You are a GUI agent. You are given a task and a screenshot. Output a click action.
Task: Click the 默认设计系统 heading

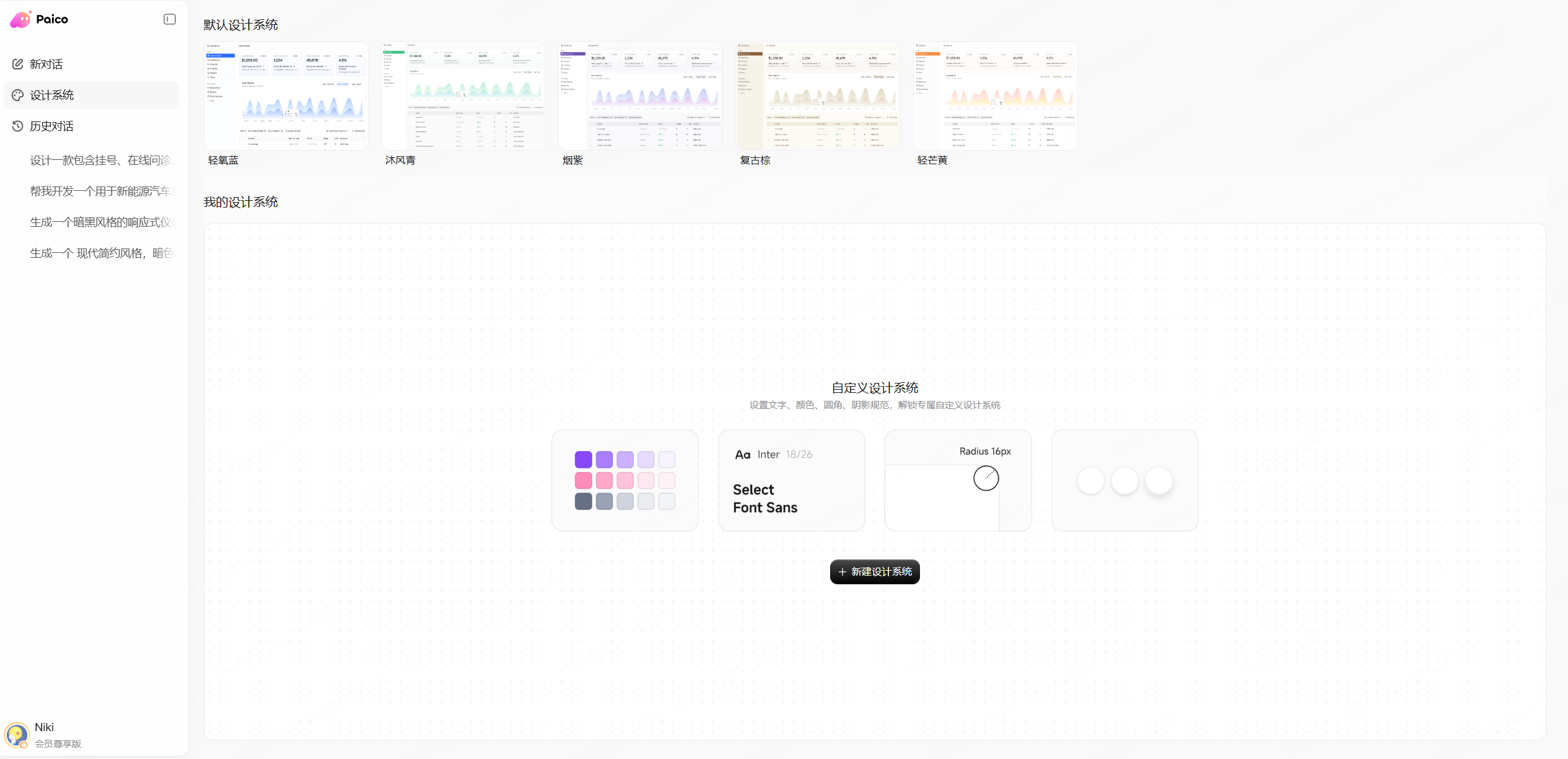pyautogui.click(x=241, y=25)
